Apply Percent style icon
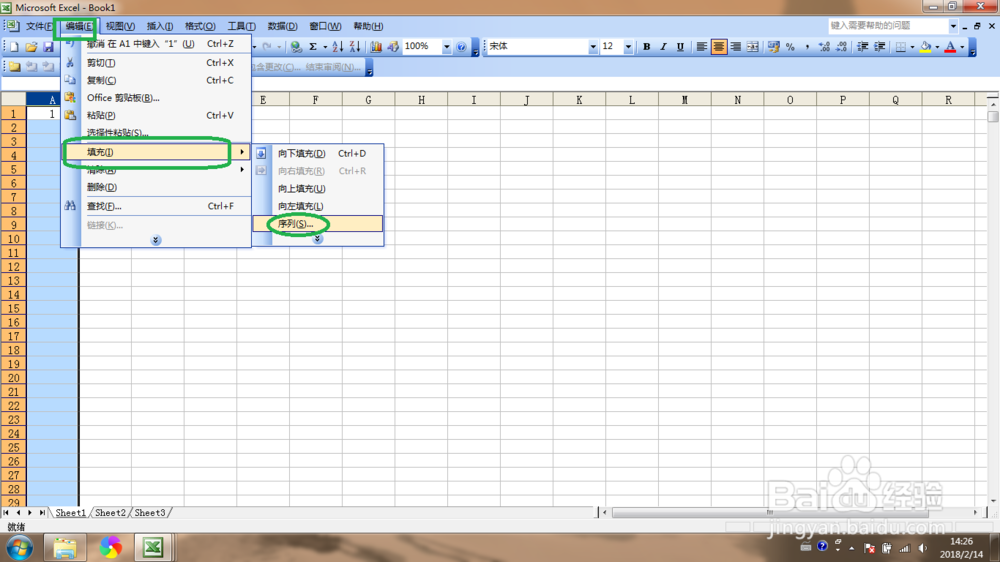 click(x=790, y=47)
